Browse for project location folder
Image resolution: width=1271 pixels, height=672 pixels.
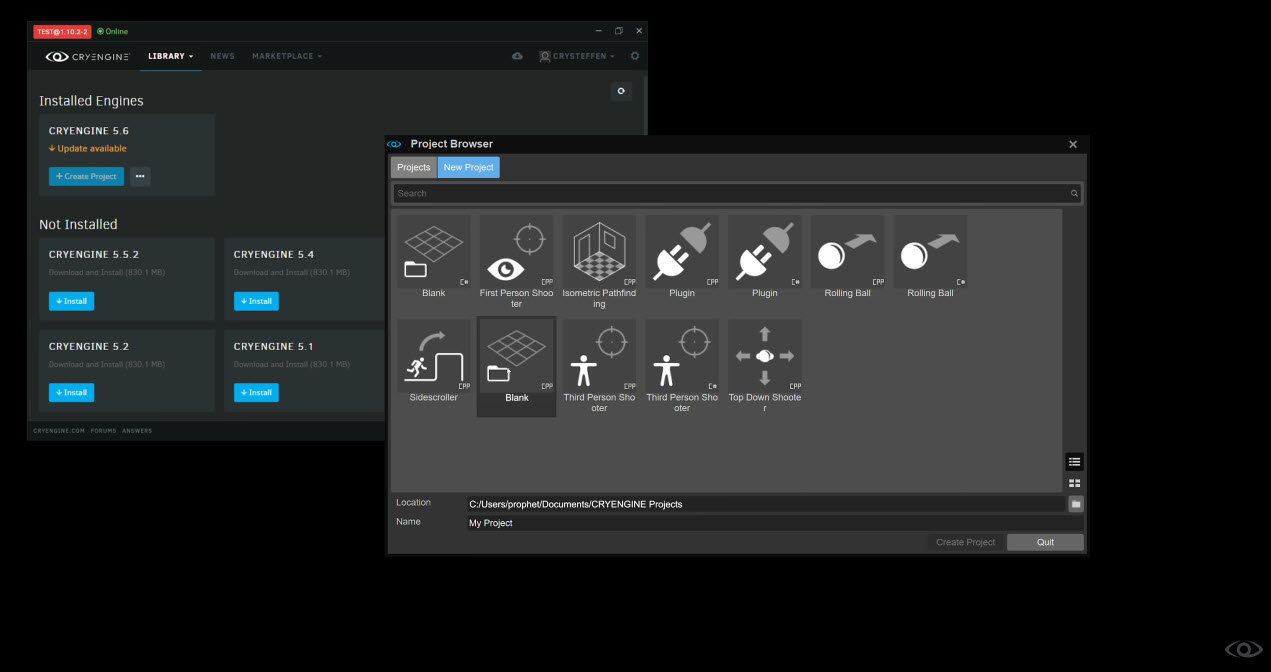tap(1076, 504)
